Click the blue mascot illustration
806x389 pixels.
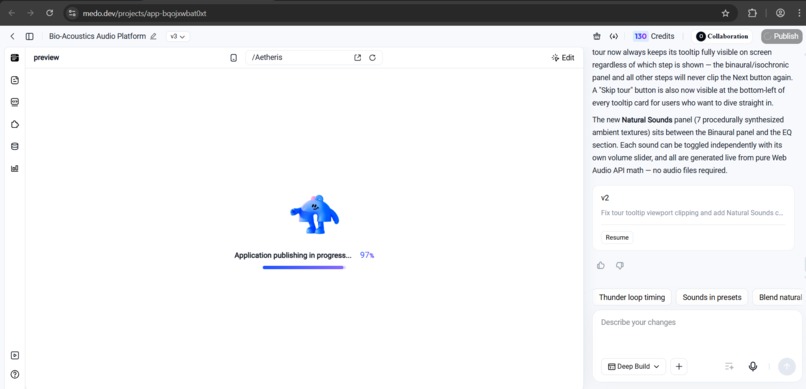coord(315,214)
